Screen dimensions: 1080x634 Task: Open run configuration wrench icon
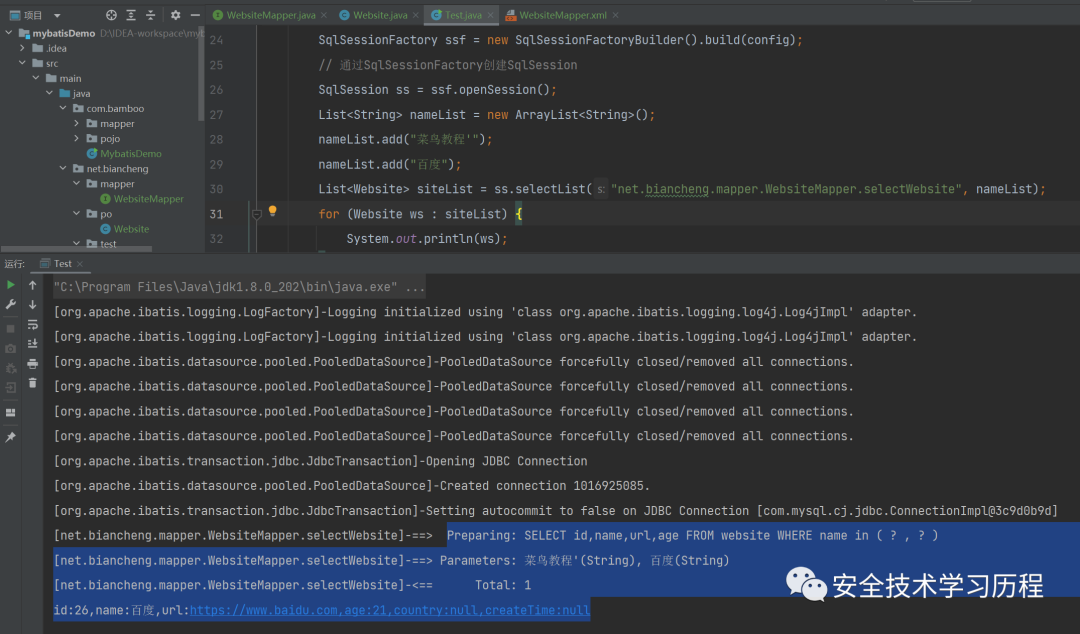click(10, 304)
